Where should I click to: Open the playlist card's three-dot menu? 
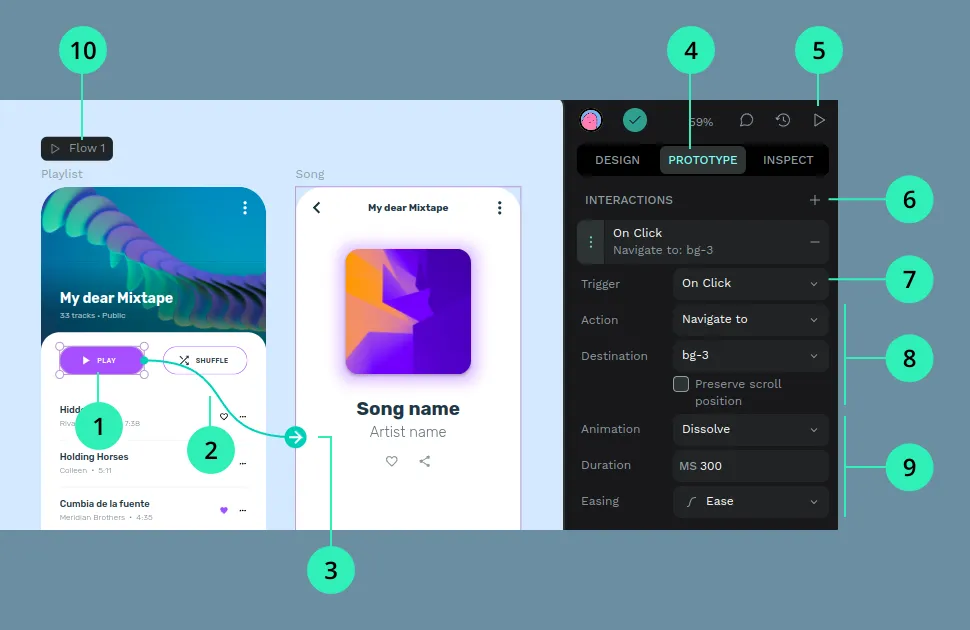245,207
